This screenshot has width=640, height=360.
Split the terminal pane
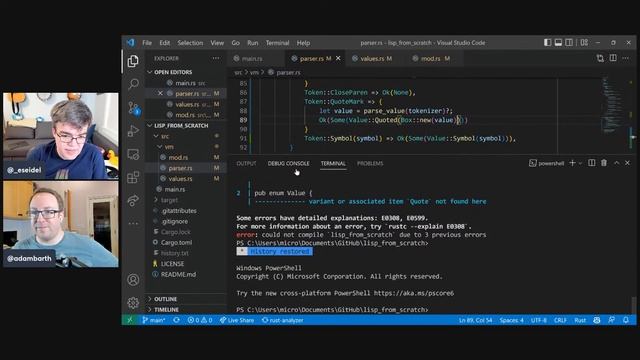[591, 163]
